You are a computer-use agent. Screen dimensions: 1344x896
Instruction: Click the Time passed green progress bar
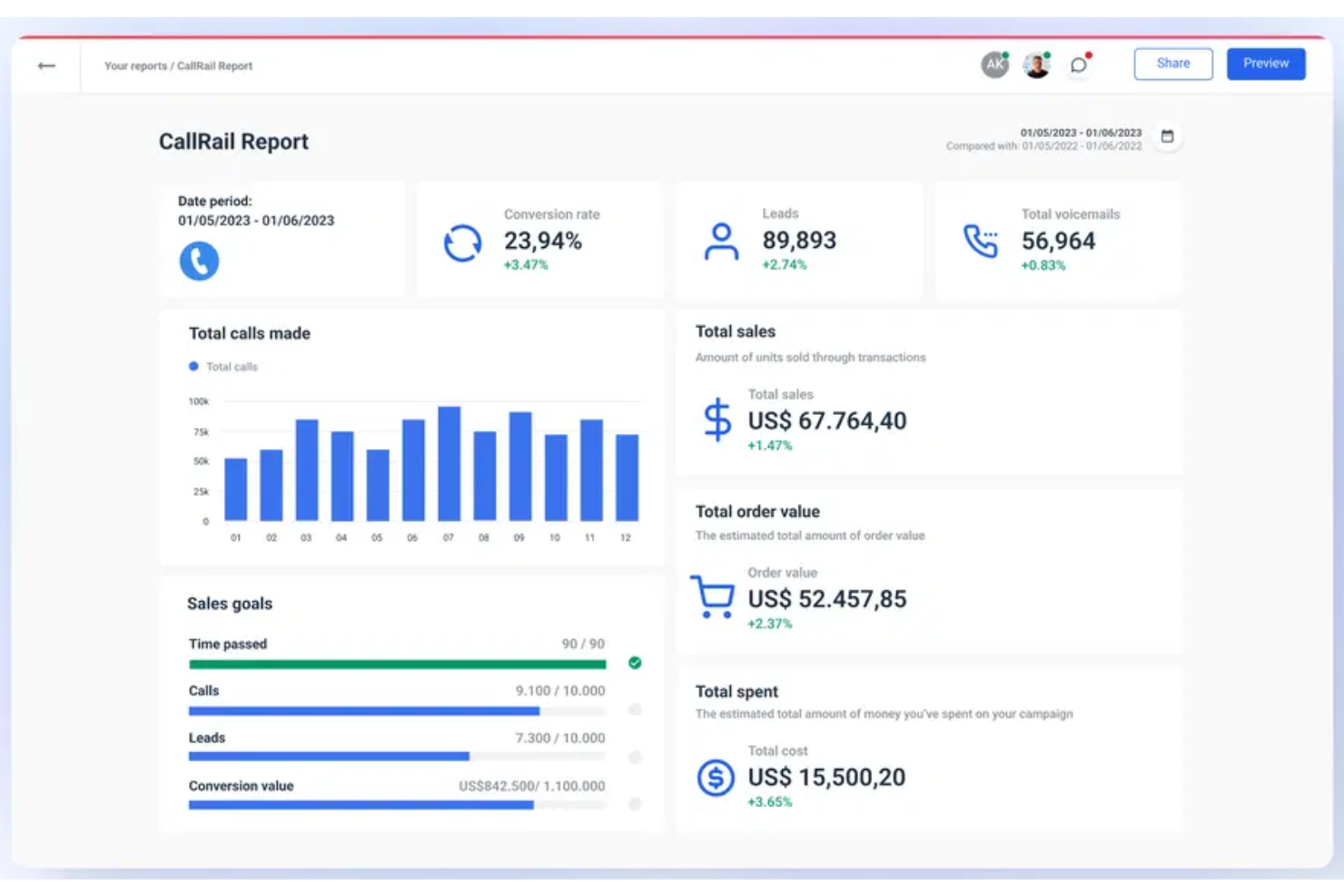397,665
